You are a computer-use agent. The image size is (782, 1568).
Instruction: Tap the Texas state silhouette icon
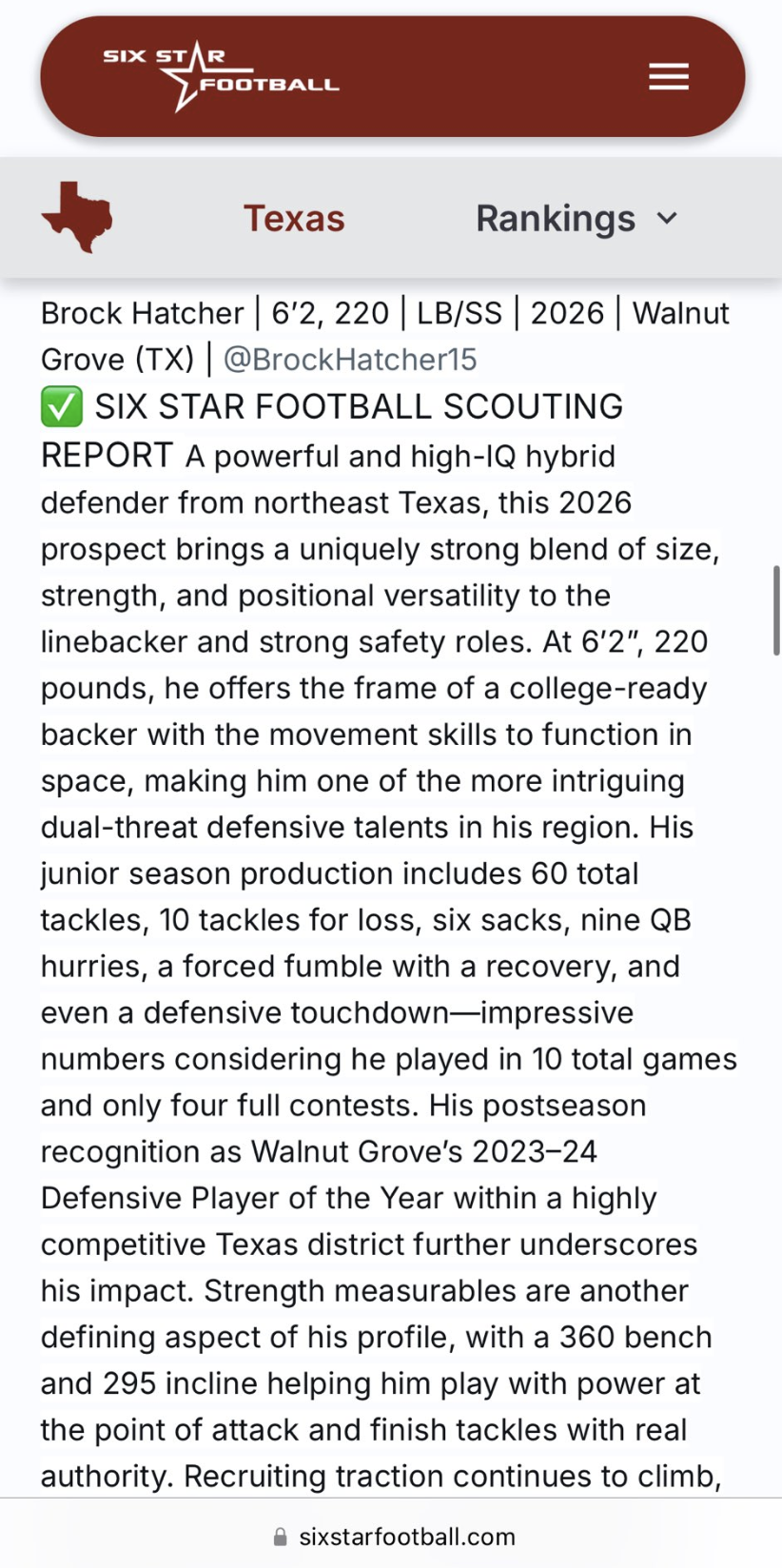click(x=77, y=217)
